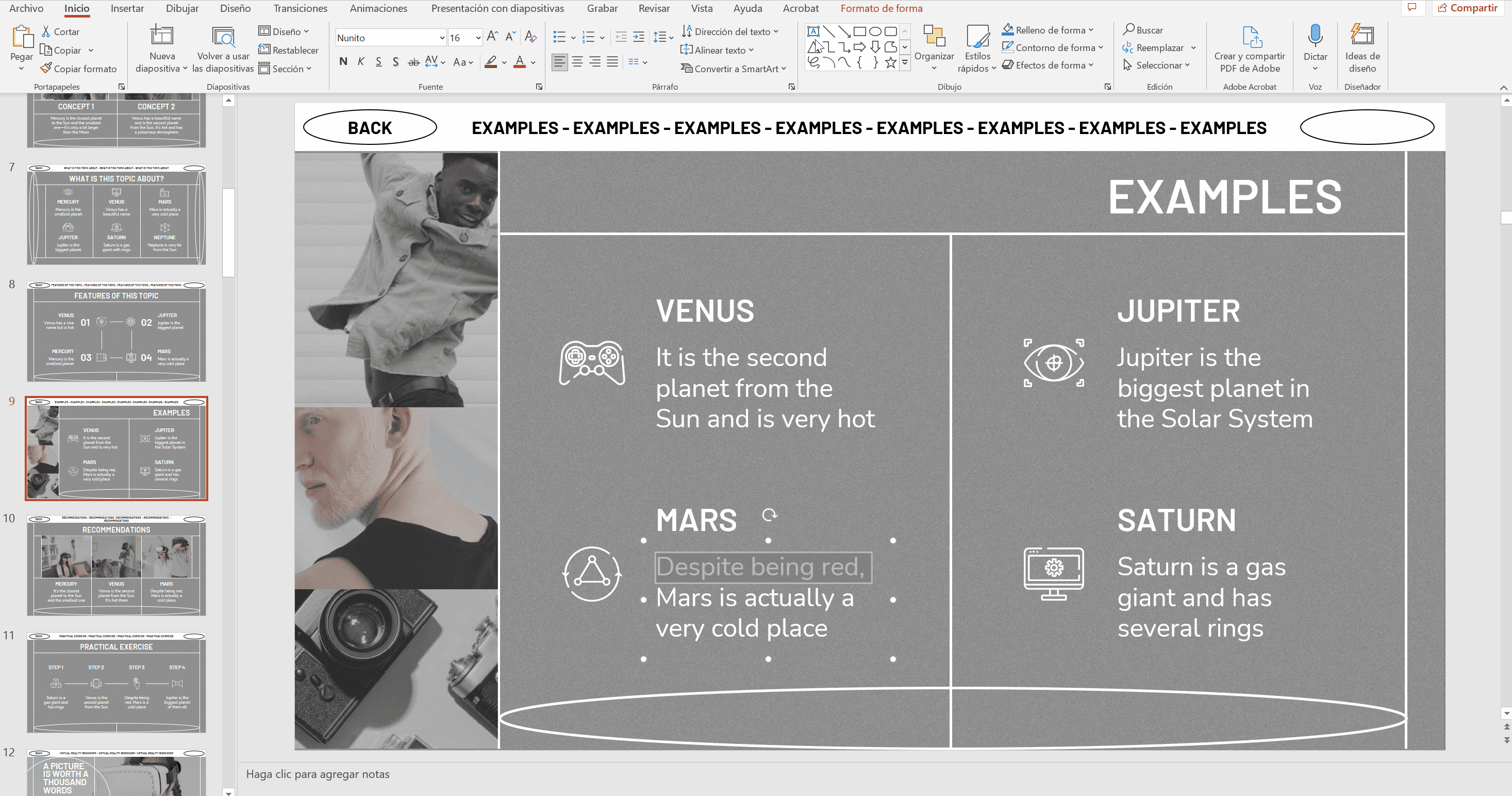Toggle strikethrough formatting
Viewport: 1512px width, 796px height.
413,62
